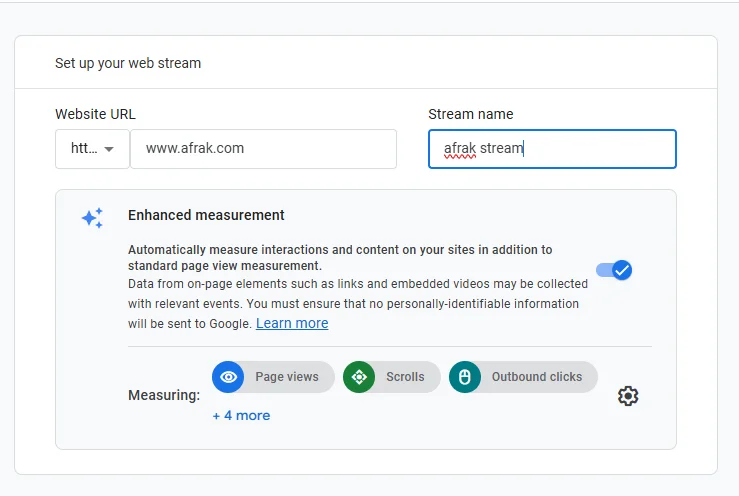Disable the Enhanced measurement toggle
This screenshot has height=496, width=739.
[614, 270]
